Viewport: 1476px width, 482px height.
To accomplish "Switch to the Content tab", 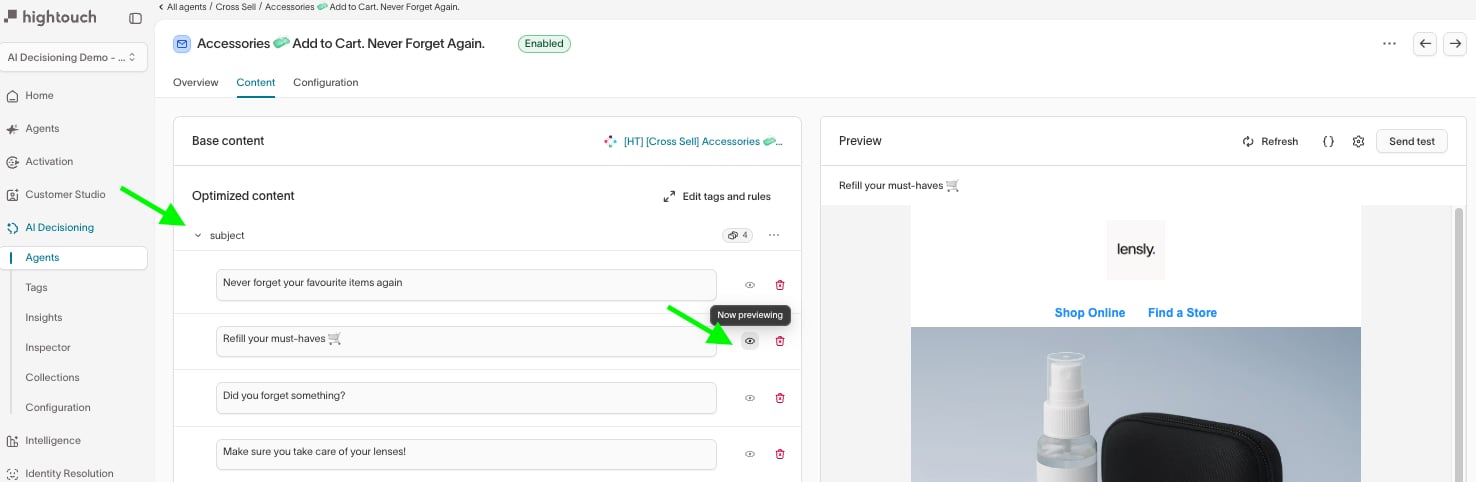I will 256,82.
